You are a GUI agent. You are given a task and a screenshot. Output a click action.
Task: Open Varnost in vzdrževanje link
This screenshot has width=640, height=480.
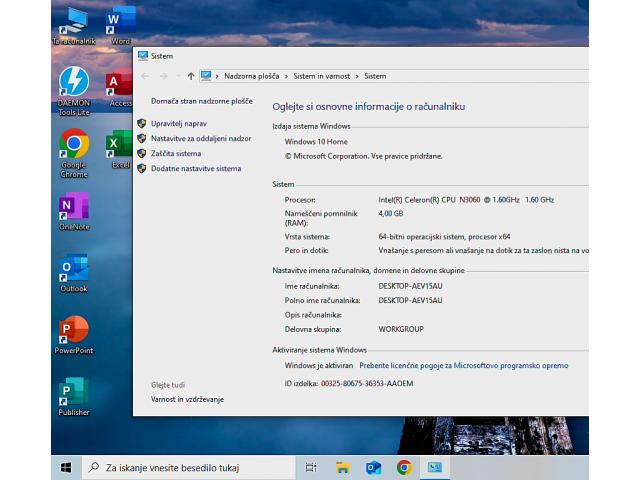tap(187, 399)
